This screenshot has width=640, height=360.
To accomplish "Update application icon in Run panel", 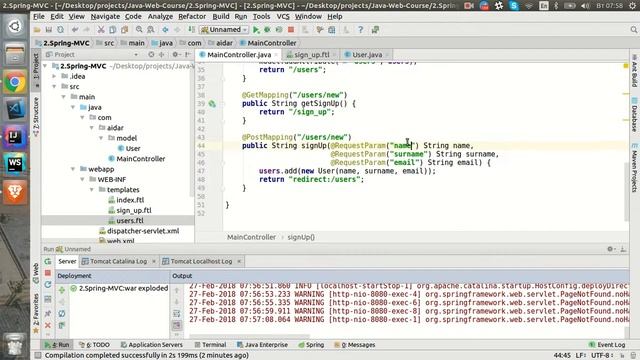I will pos(48,284).
